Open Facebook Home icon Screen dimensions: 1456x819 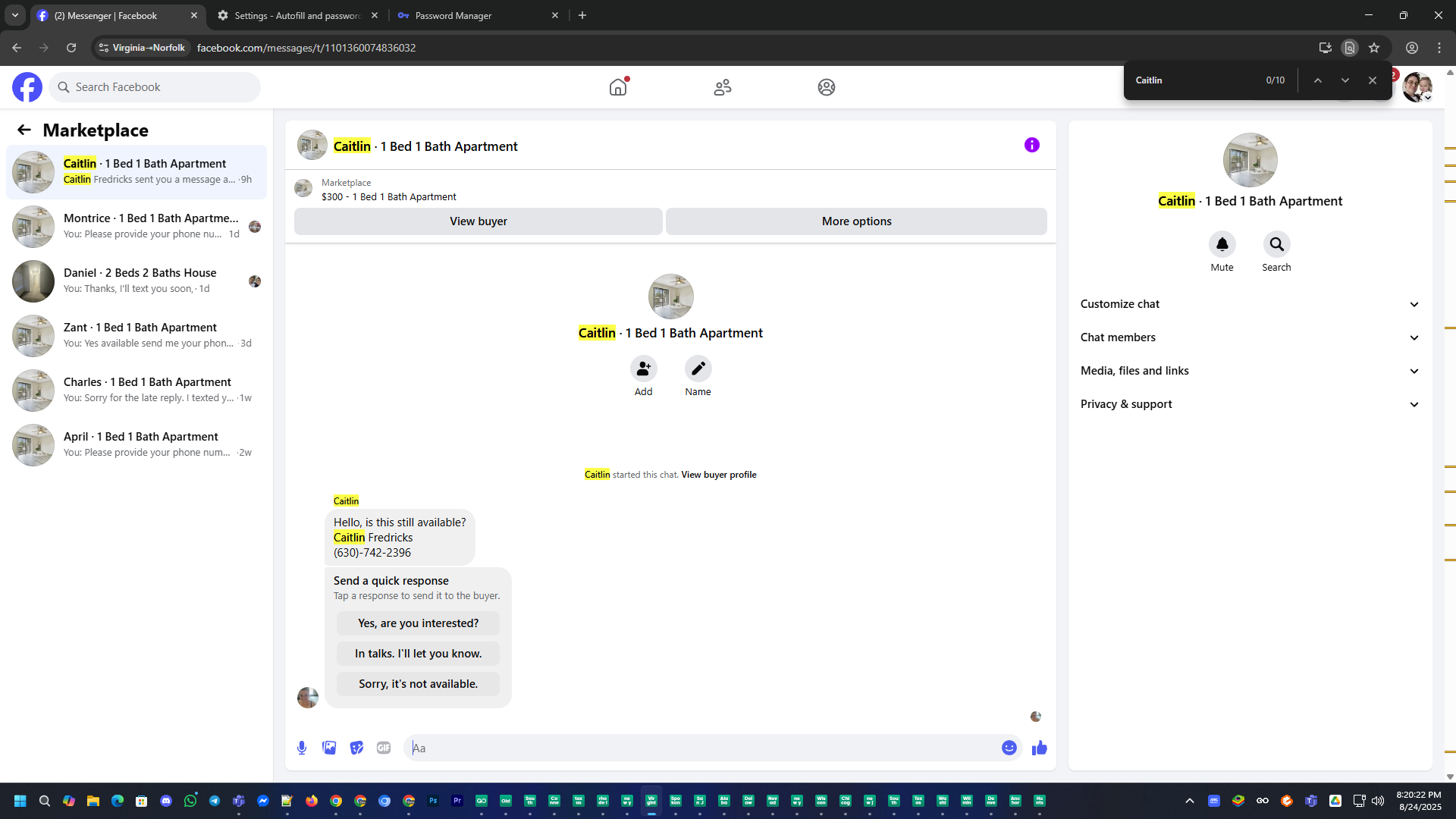pos(618,87)
